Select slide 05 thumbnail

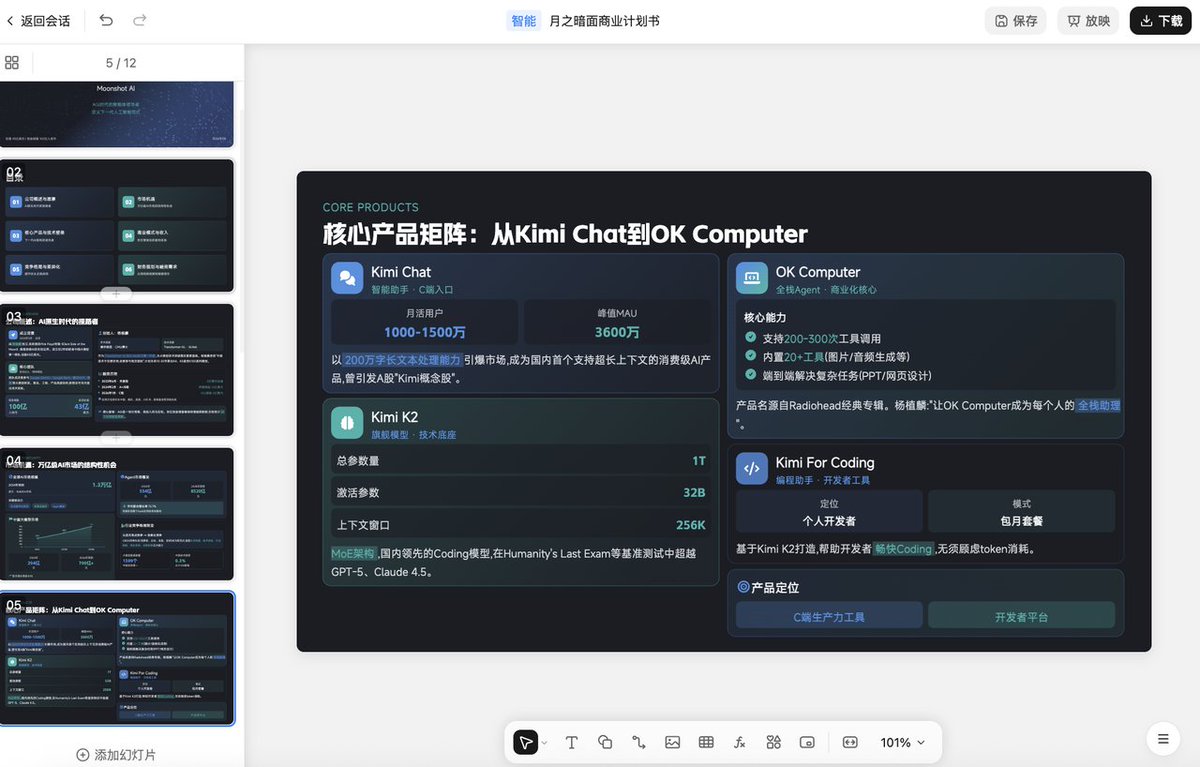(x=117, y=658)
